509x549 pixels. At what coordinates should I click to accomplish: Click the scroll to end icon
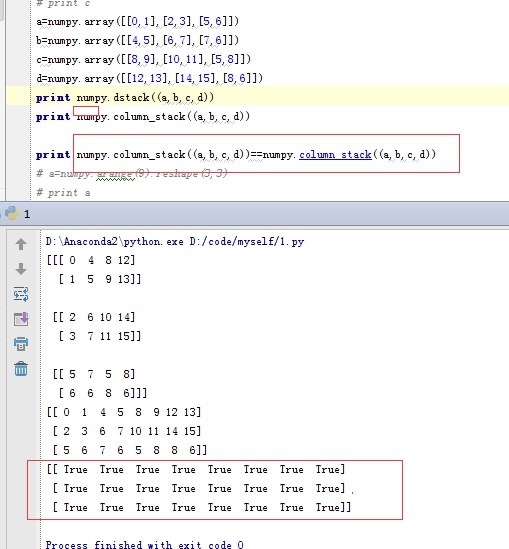[x=21, y=319]
